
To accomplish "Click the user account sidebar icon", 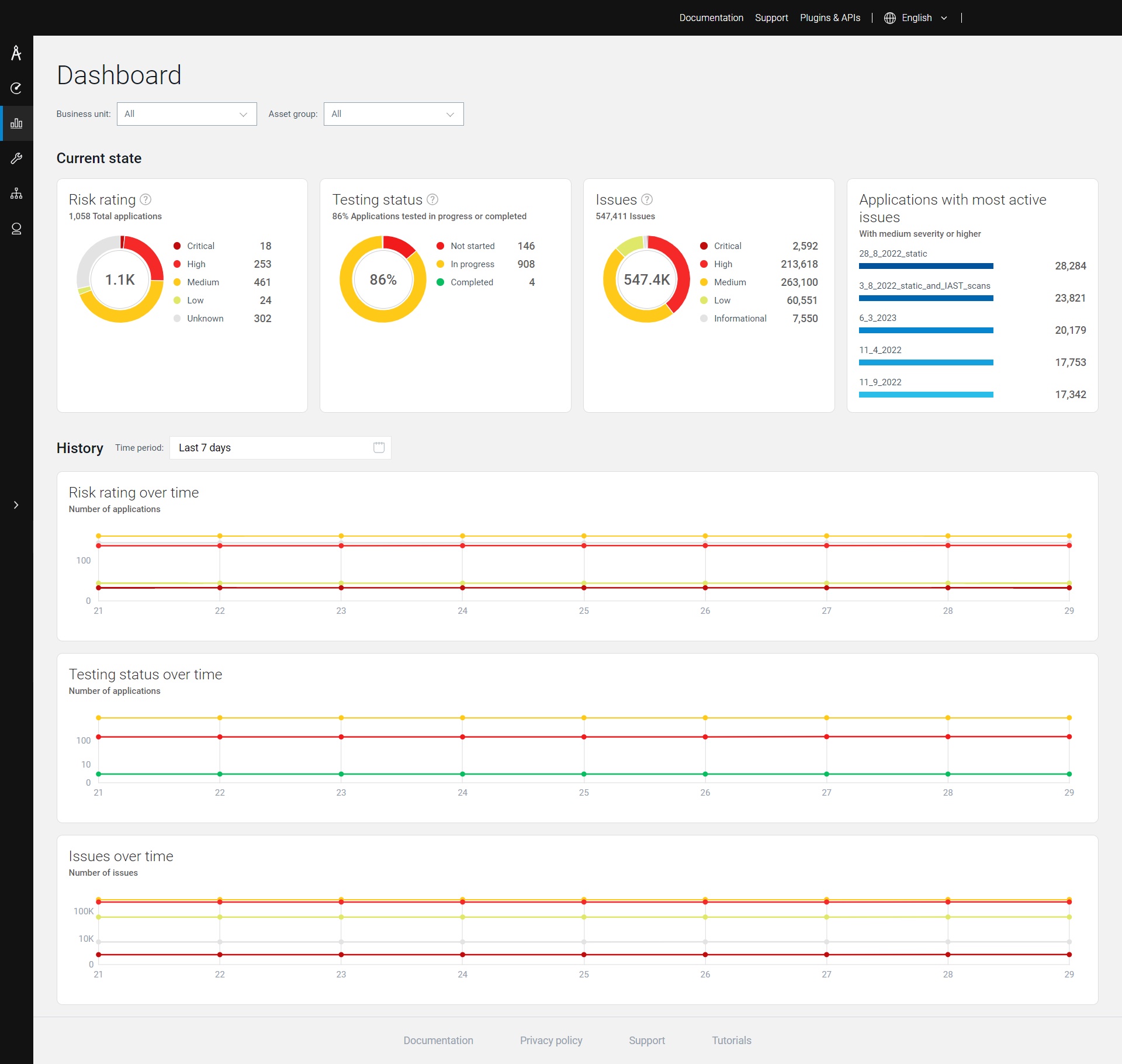I will [x=16, y=229].
